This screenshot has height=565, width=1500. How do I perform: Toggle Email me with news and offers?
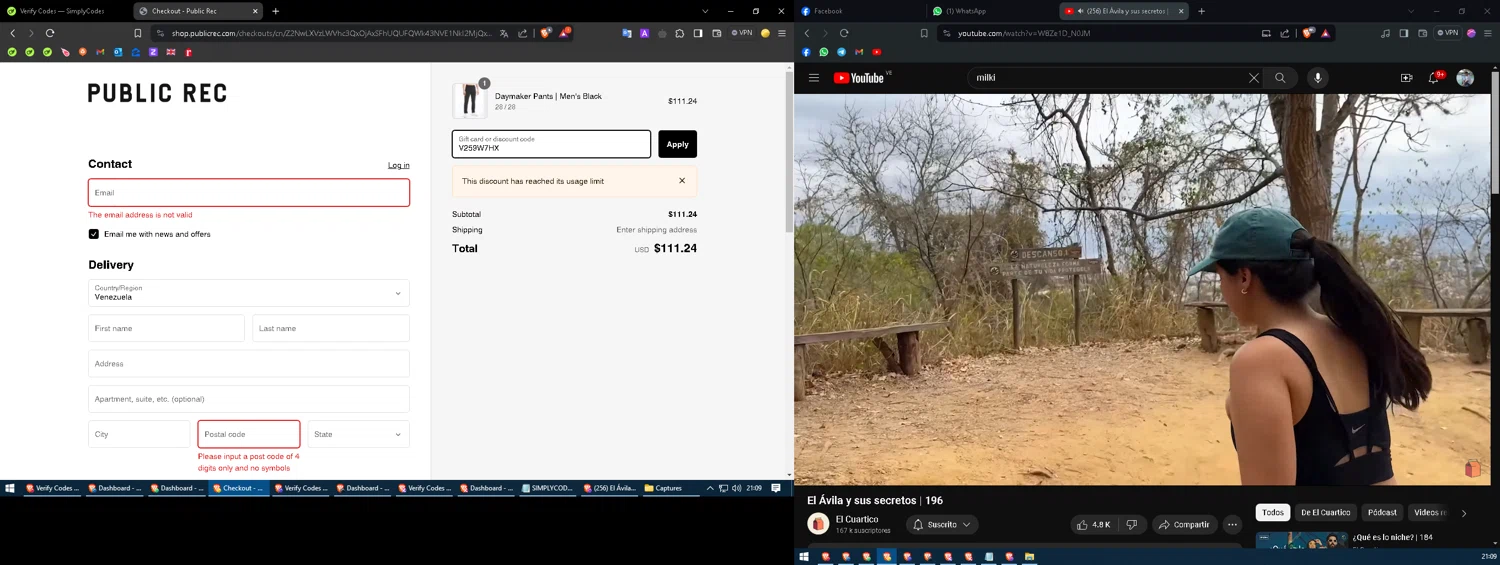[94, 234]
